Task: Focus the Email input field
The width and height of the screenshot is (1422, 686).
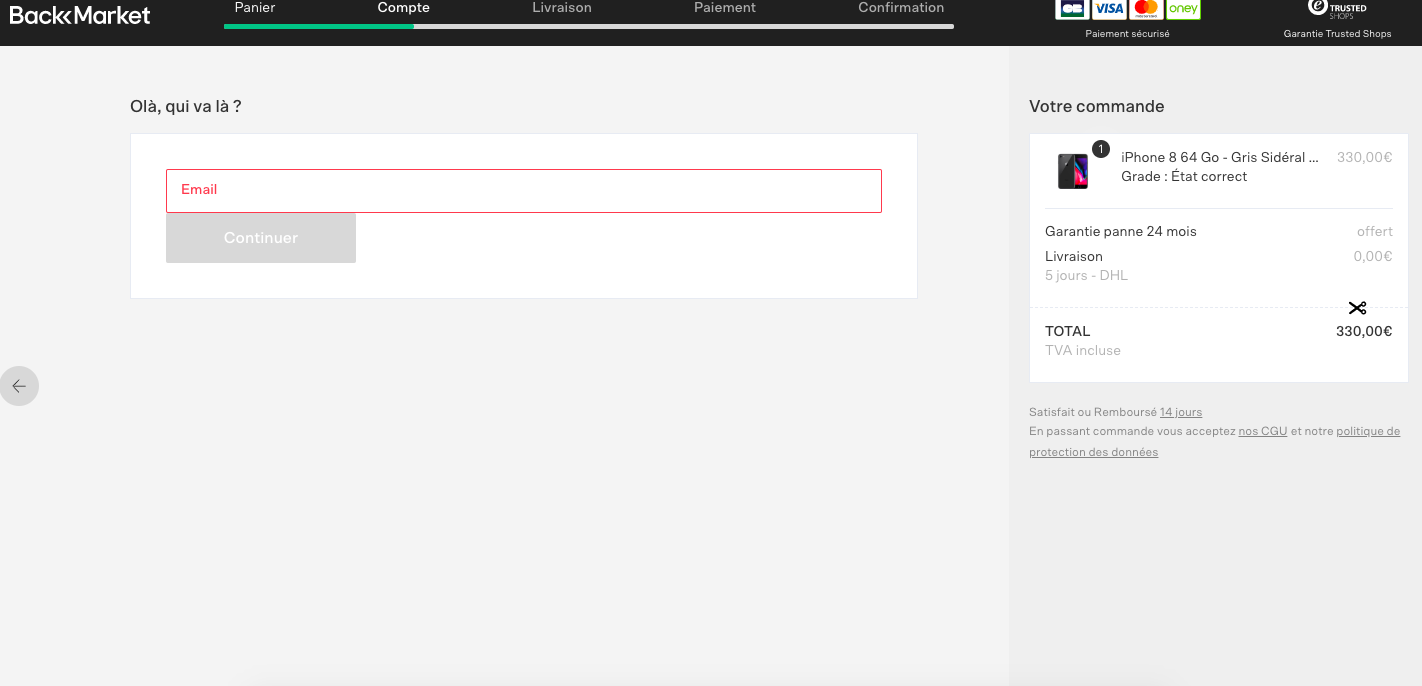Action: pyautogui.click(x=524, y=191)
